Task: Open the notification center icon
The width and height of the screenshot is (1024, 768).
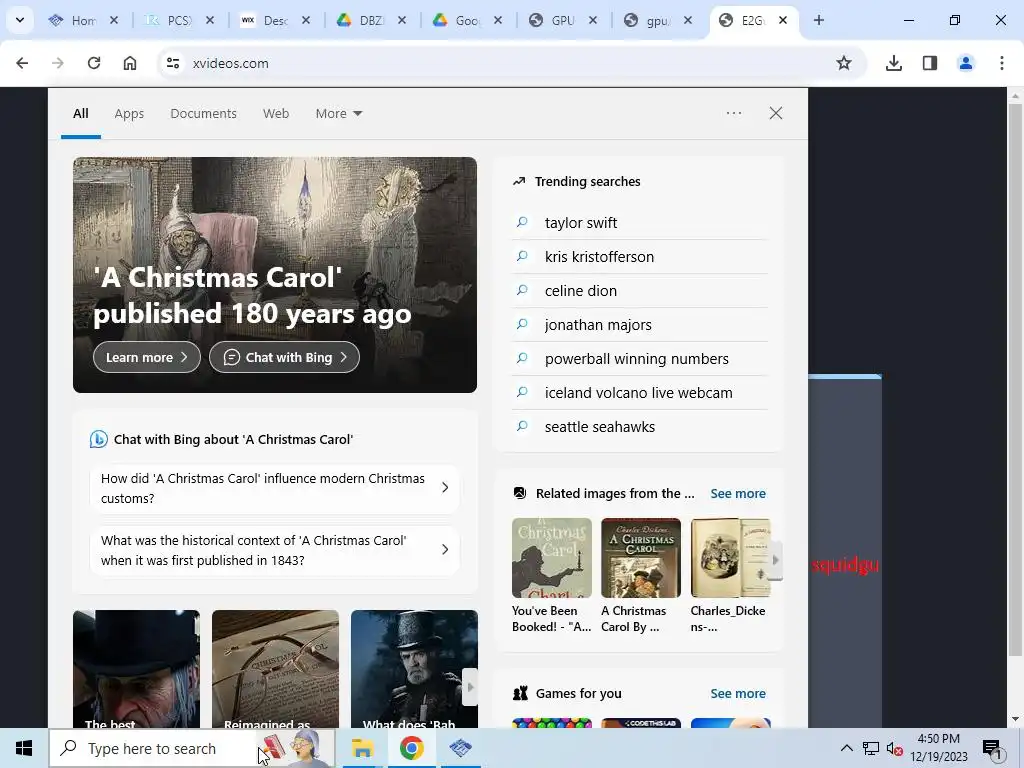Action: (993, 748)
